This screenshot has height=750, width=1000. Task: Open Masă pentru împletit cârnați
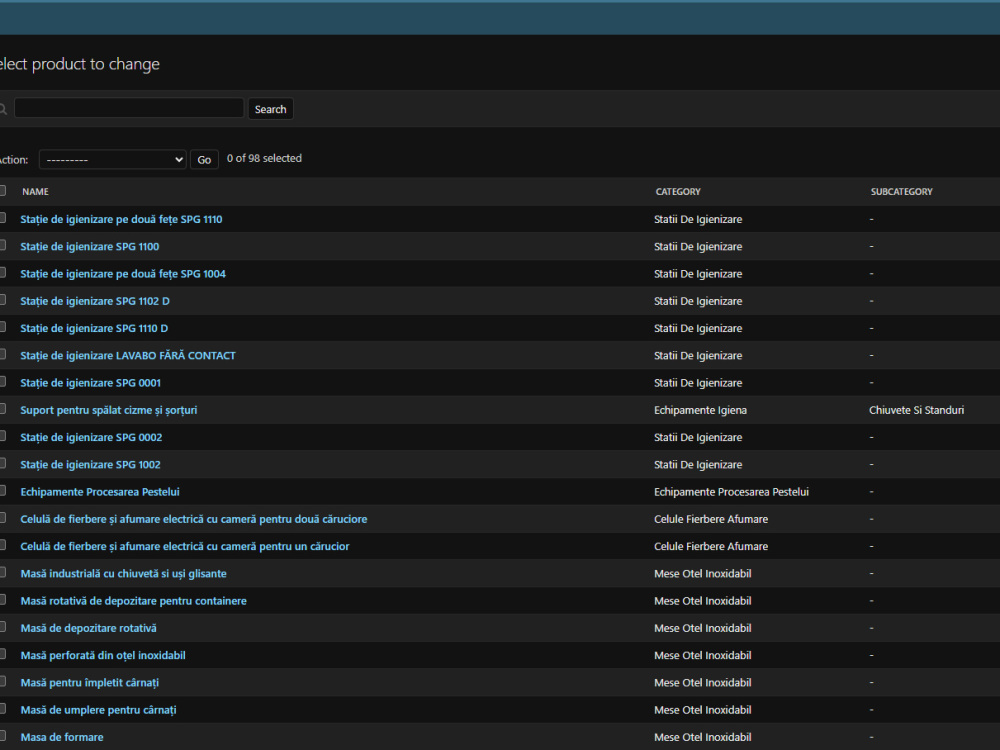[x=90, y=683]
